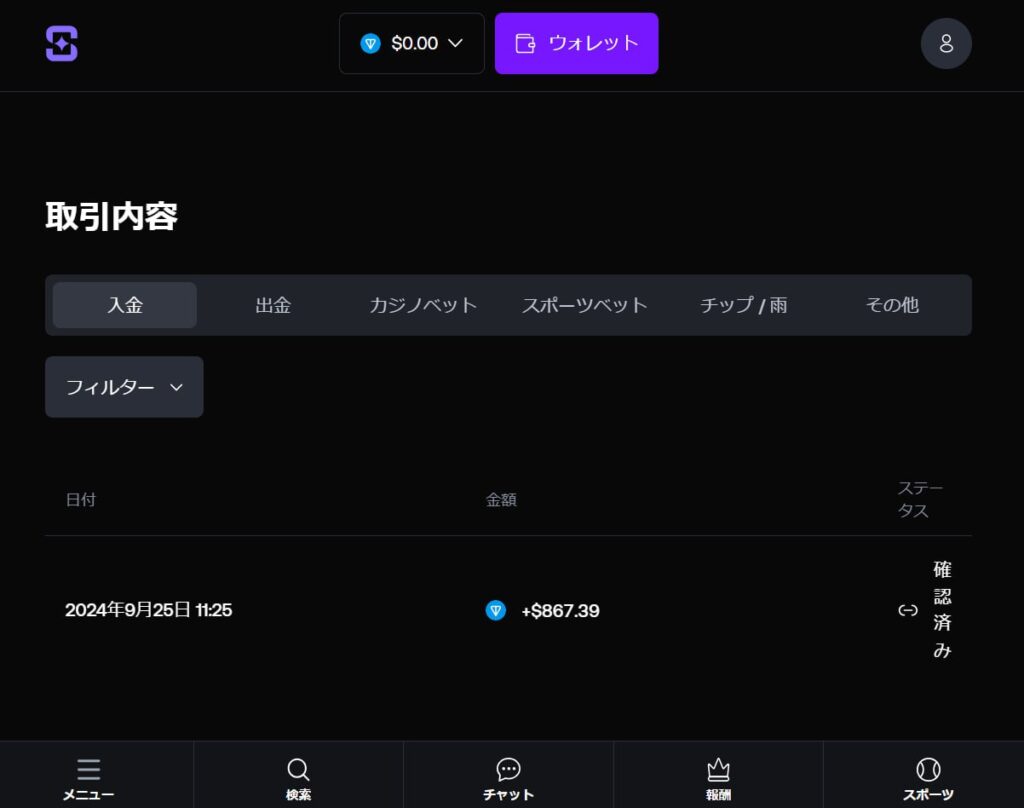Click the currency coin icon in balance box
The height and width of the screenshot is (808, 1024).
click(371, 43)
